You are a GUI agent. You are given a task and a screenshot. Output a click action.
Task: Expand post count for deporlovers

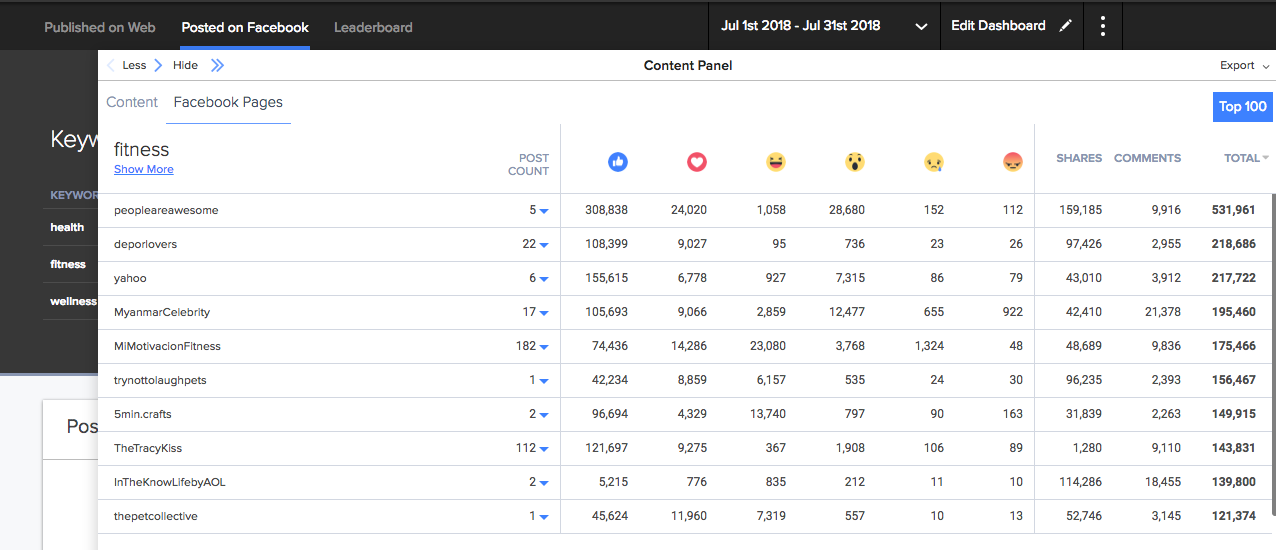544,245
